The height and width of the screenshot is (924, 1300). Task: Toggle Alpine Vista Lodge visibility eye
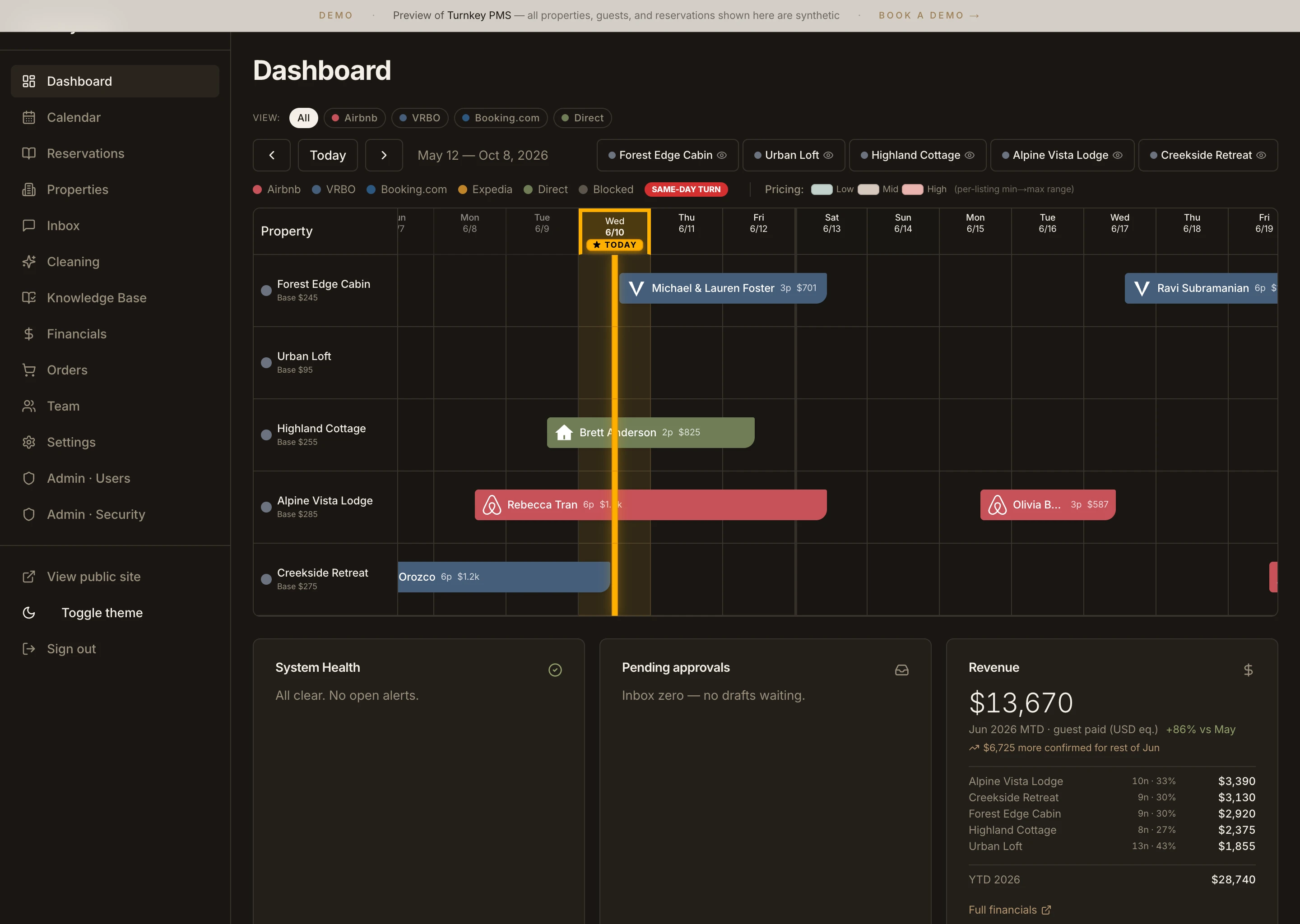coord(1117,155)
